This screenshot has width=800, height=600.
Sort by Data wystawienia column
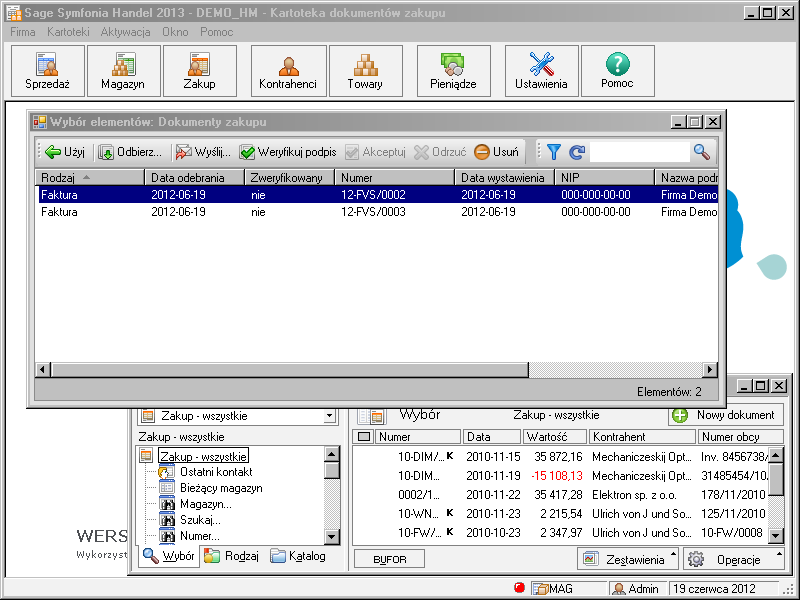505,178
